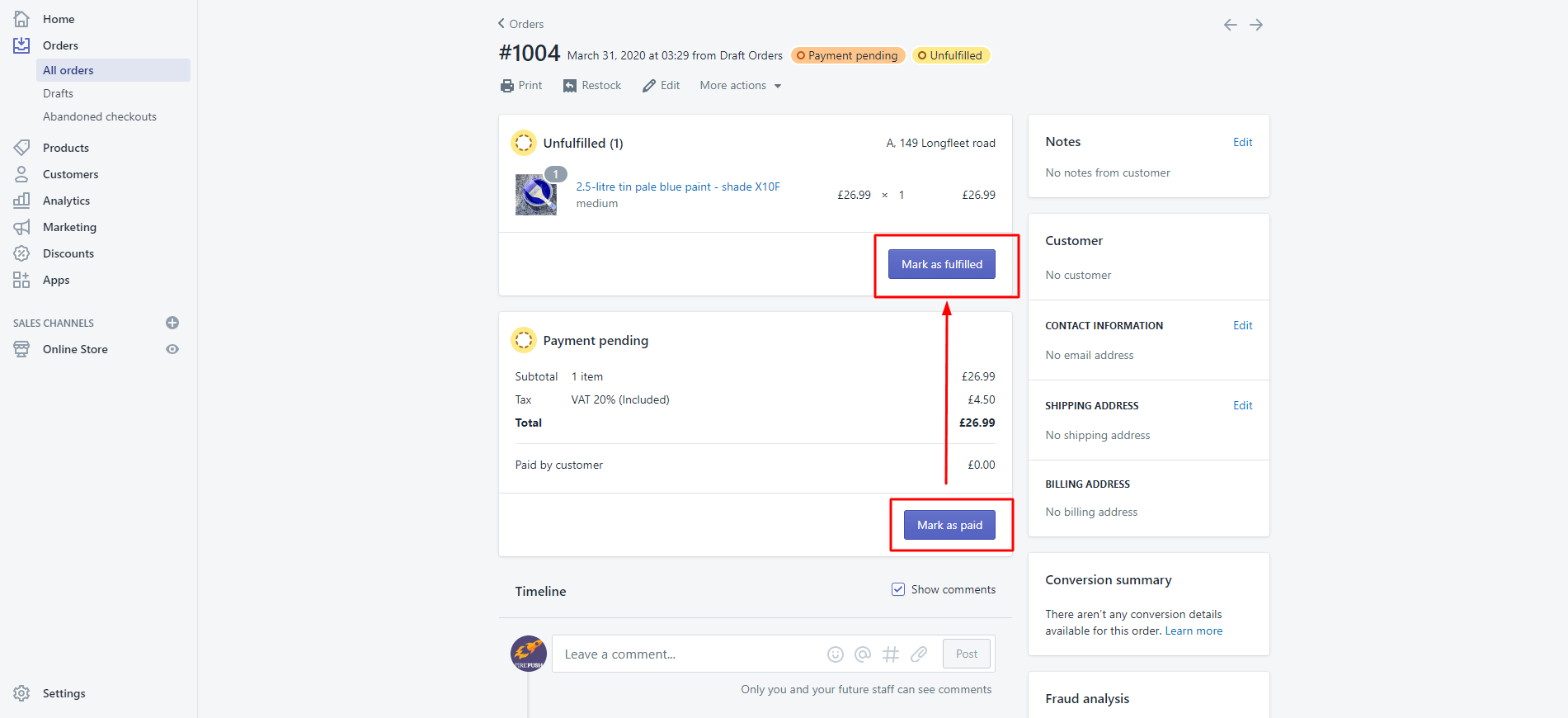Open Drafts in sidebar
The image size is (1568, 718).
point(58,93)
